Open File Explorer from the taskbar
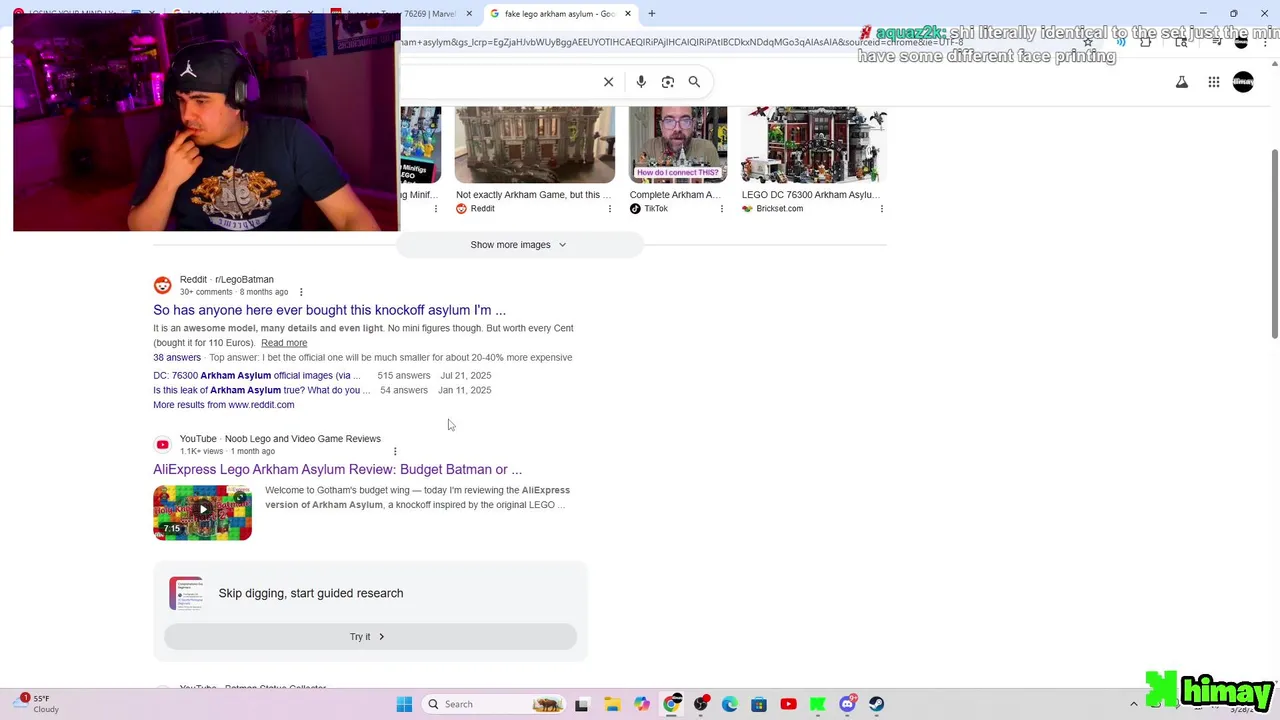 (x=612, y=704)
